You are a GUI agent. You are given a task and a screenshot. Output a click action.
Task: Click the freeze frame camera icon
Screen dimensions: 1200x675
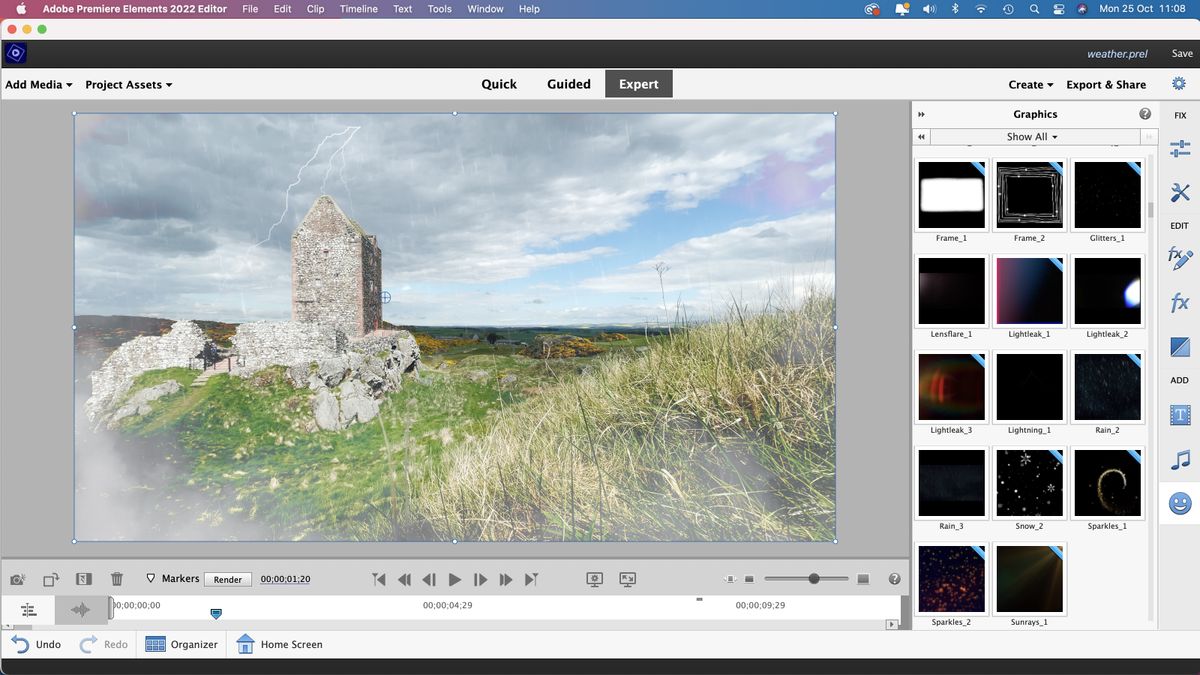[17, 579]
